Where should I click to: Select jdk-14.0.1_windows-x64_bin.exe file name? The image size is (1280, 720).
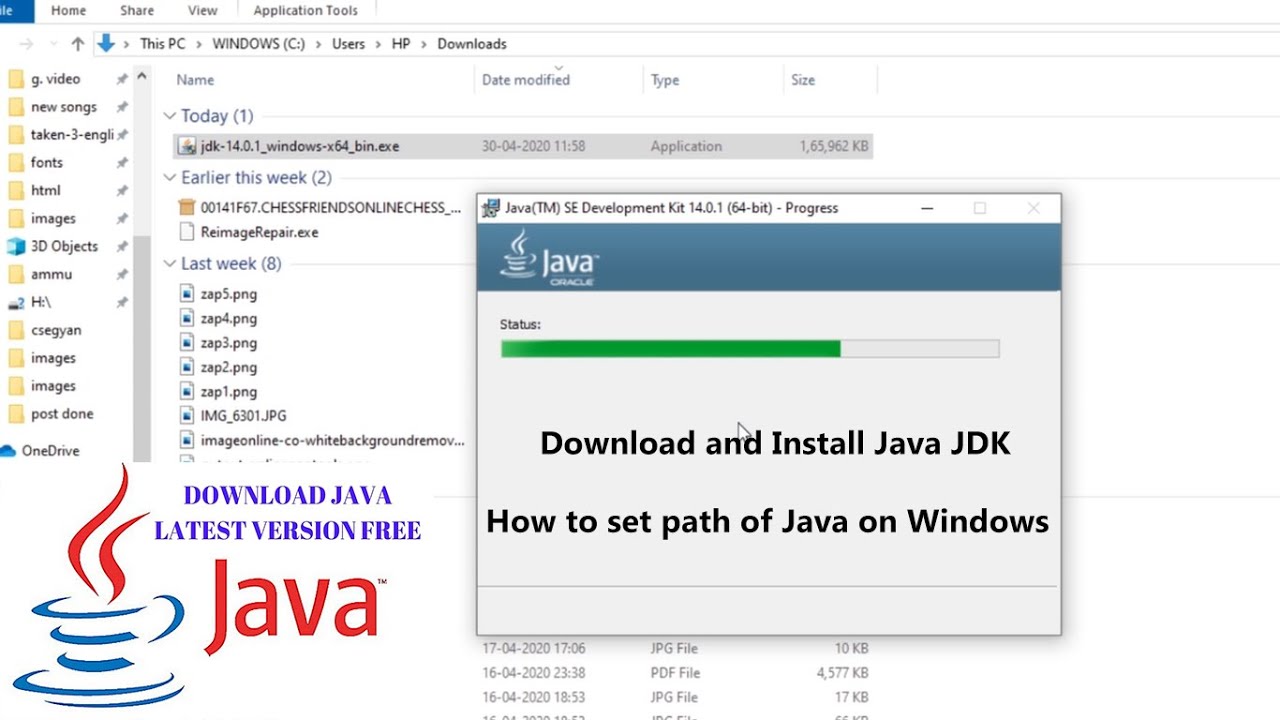tap(300, 146)
